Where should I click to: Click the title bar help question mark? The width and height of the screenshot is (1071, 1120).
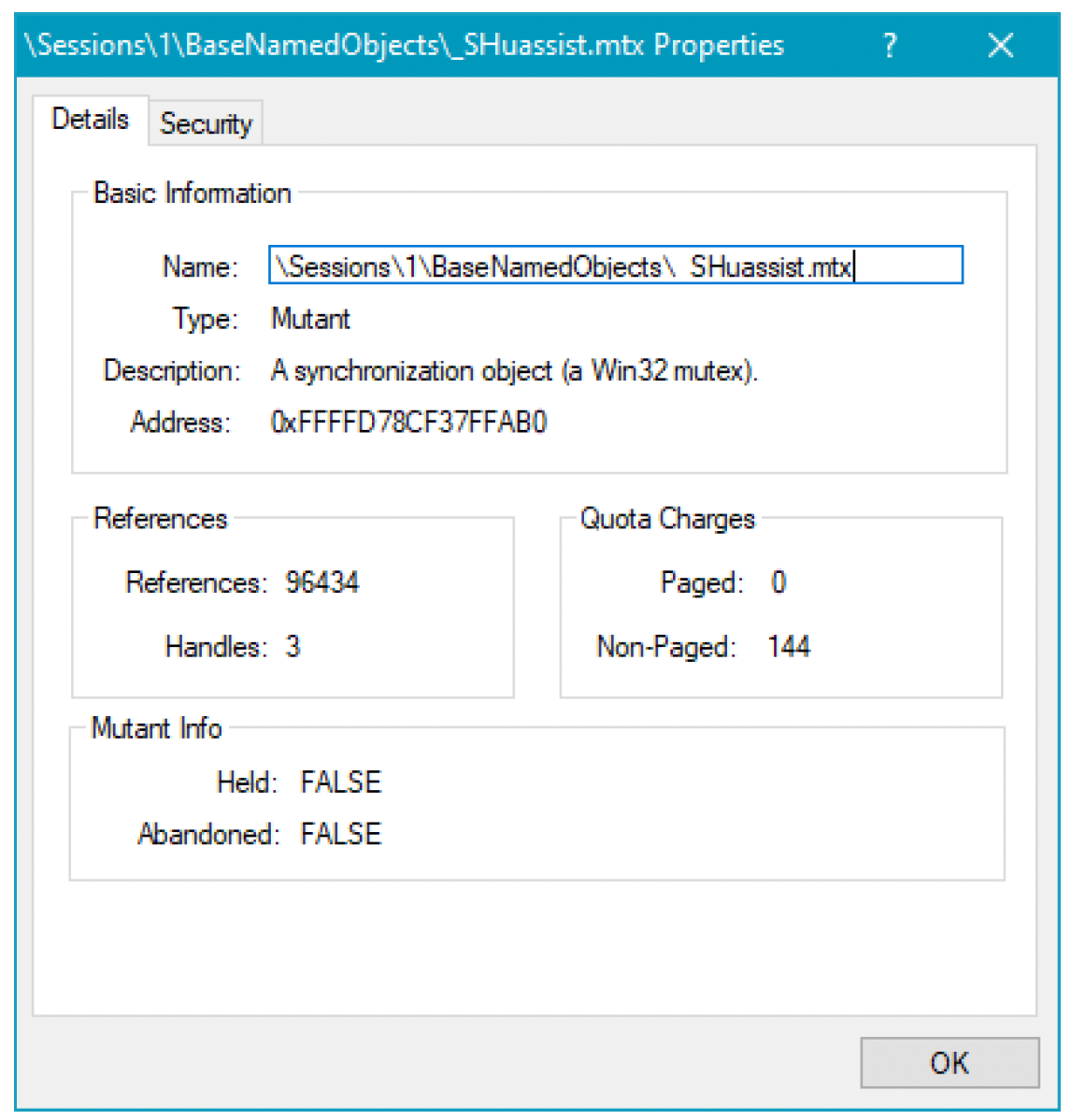[890, 46]
